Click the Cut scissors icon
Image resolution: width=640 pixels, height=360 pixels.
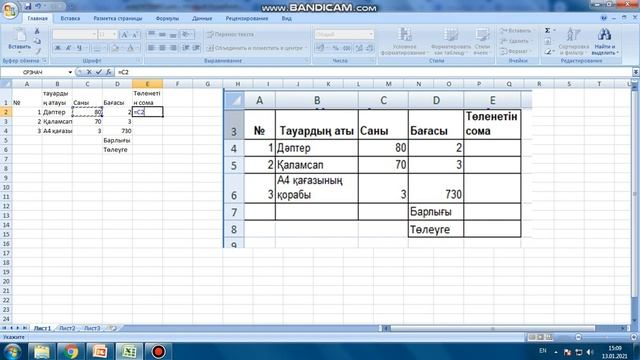click(37, 31)
